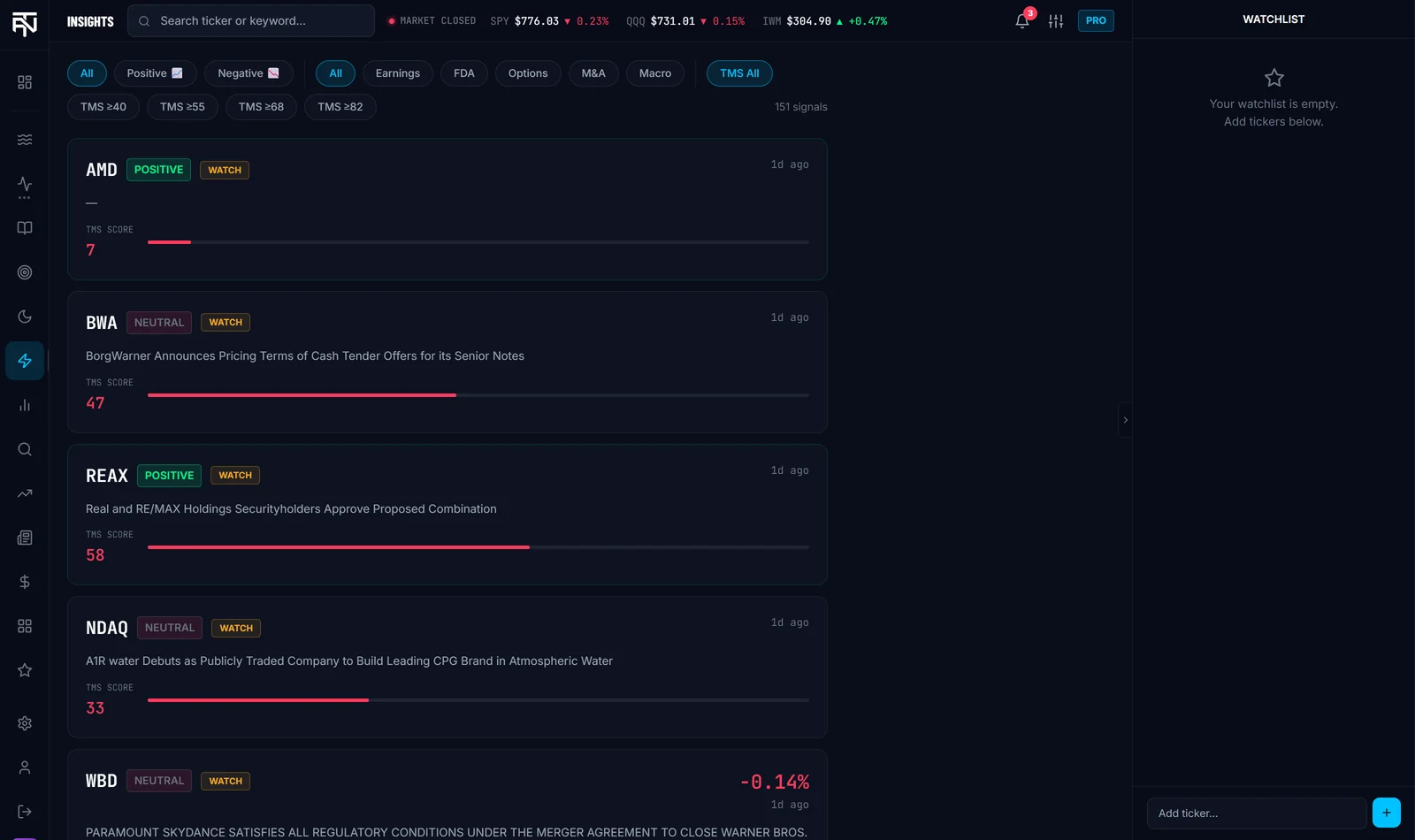Filter signals by Earnings
Image resolution: width=1415 pixels, height=840 pixels.
click(x=398, y=73)
